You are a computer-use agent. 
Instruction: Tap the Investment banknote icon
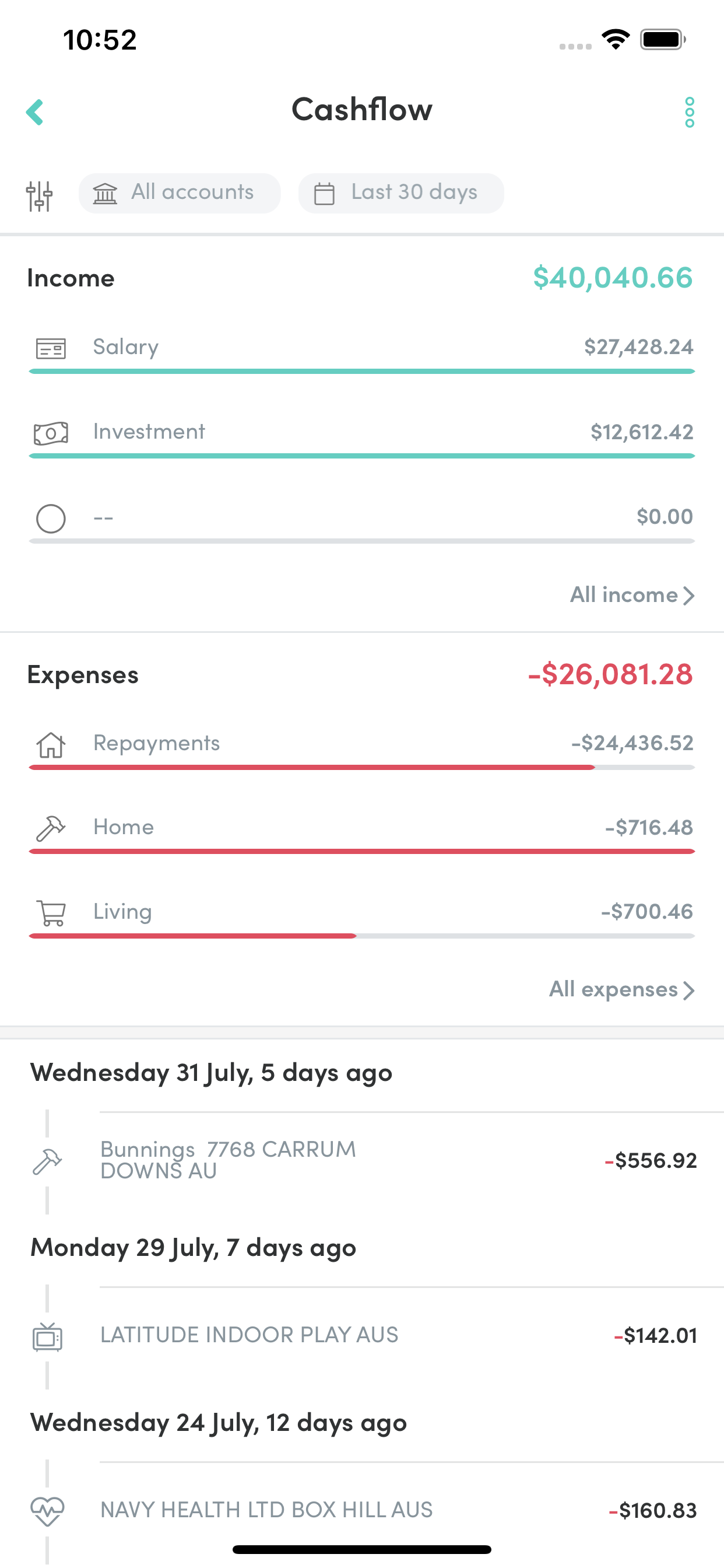tap(51, 433)
